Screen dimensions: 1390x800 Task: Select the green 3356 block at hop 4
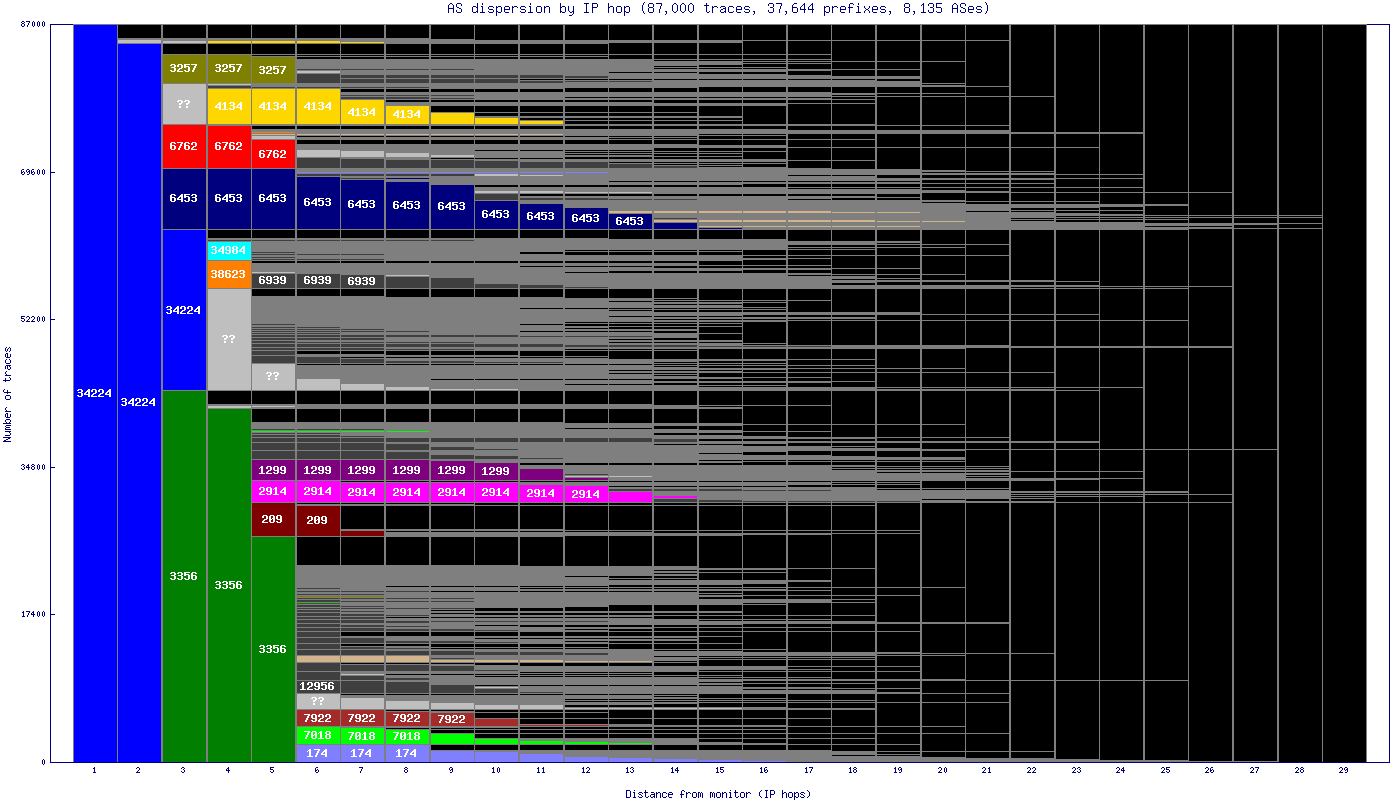(x=229, y=585)
